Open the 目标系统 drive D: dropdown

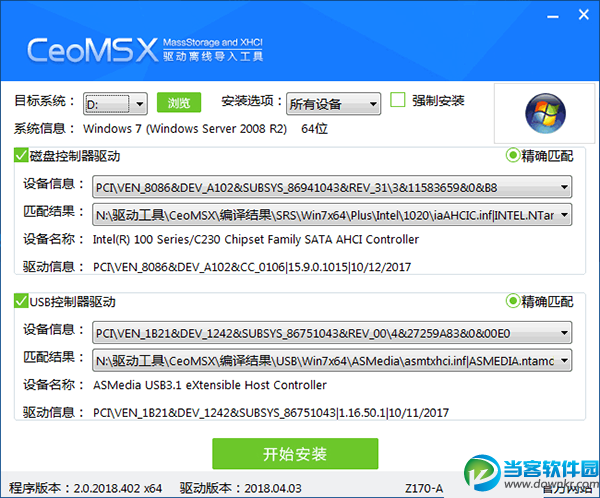115,104
